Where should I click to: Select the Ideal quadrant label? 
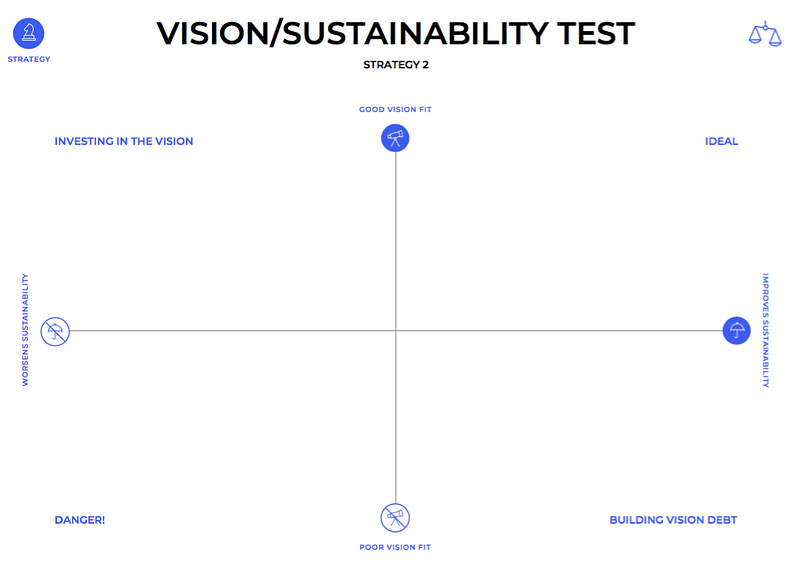point(721,141)
